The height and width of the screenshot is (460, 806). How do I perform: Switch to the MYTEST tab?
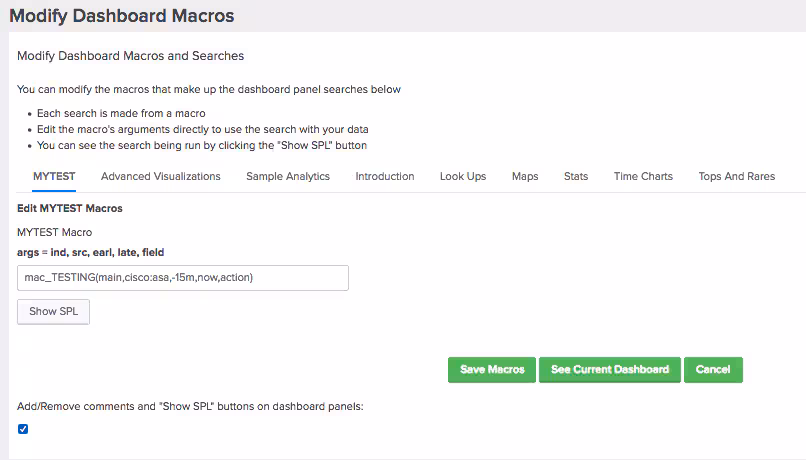(x=54, y=176)
